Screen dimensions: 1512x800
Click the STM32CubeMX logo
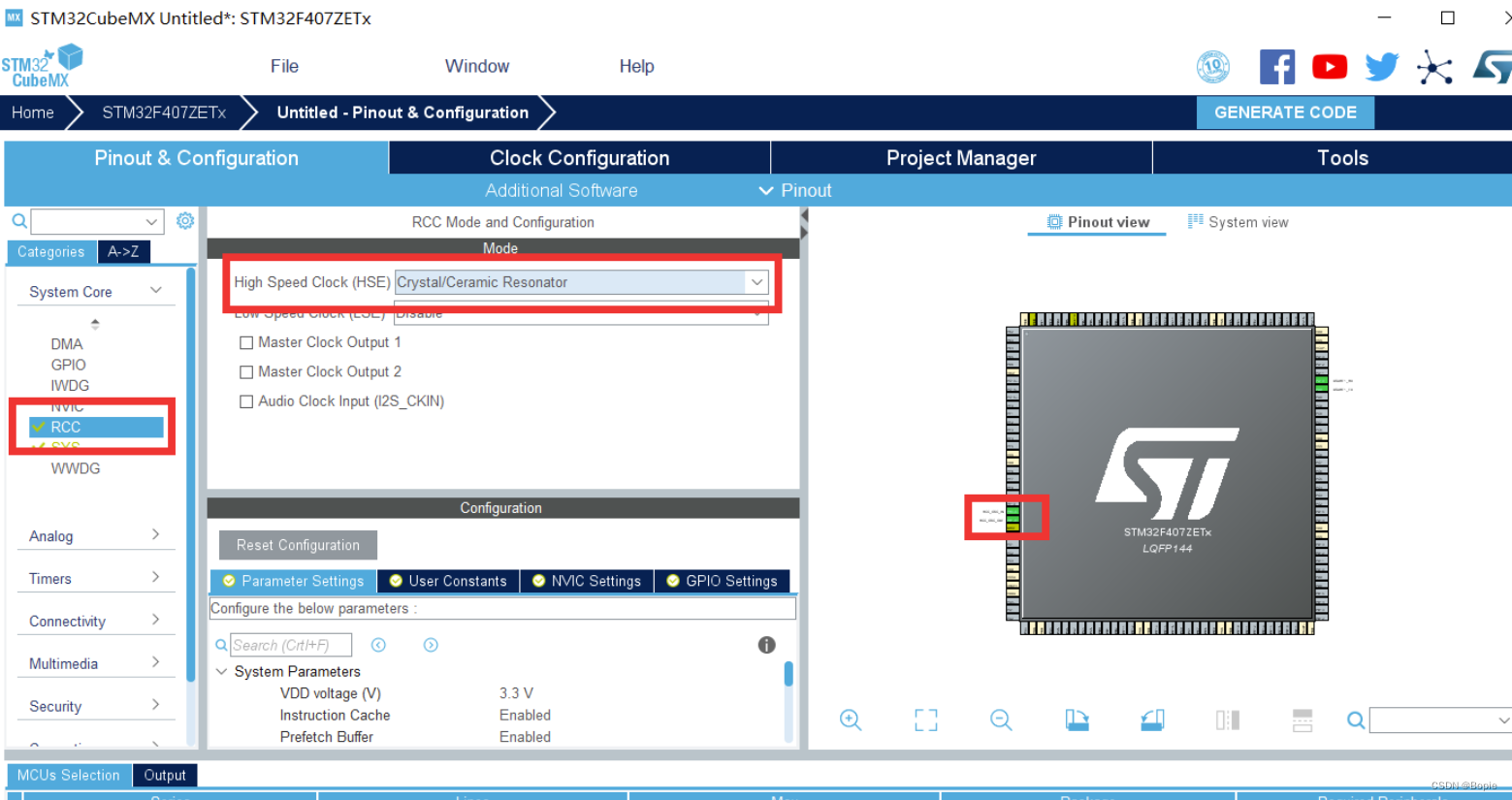(42, 66)
